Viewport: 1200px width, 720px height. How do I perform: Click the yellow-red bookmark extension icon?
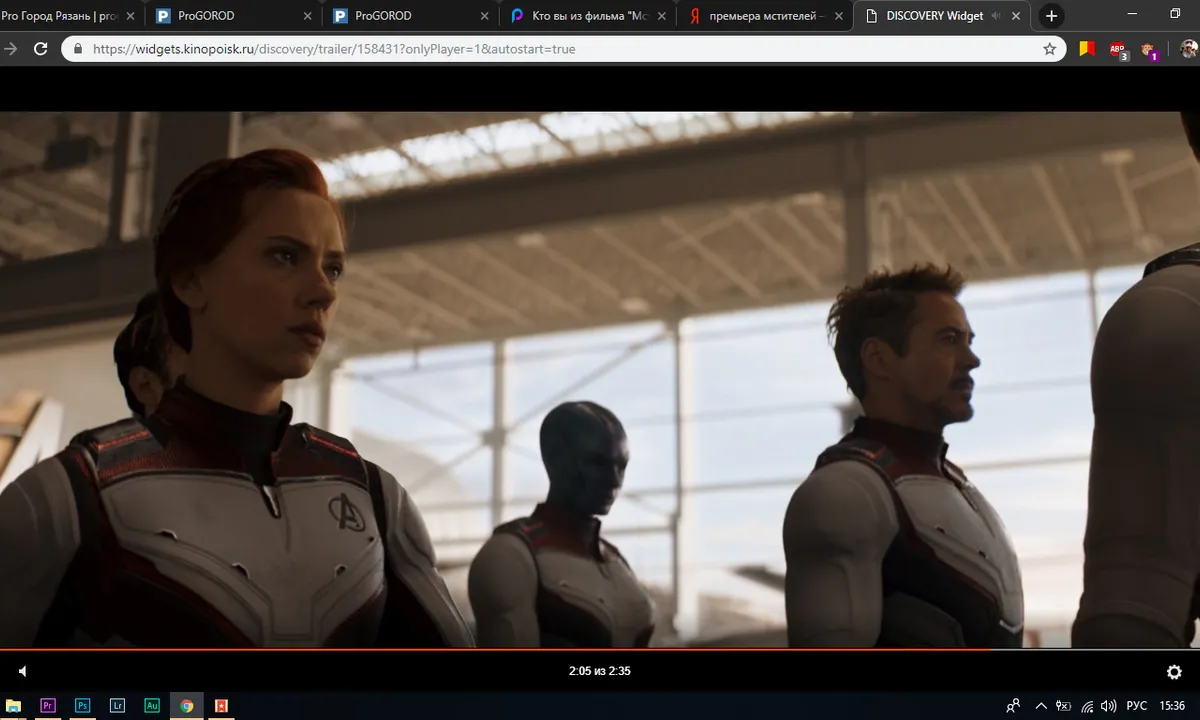pos(1087,49)
